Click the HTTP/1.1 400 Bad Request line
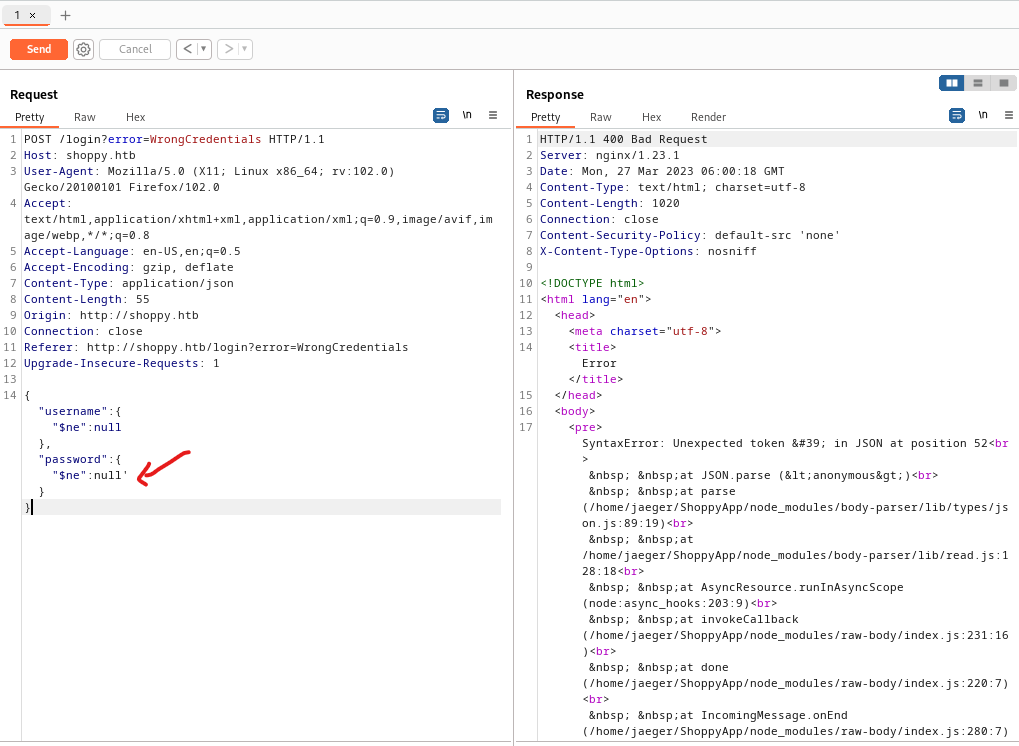 pyautogui.click(x=623, y=139)
